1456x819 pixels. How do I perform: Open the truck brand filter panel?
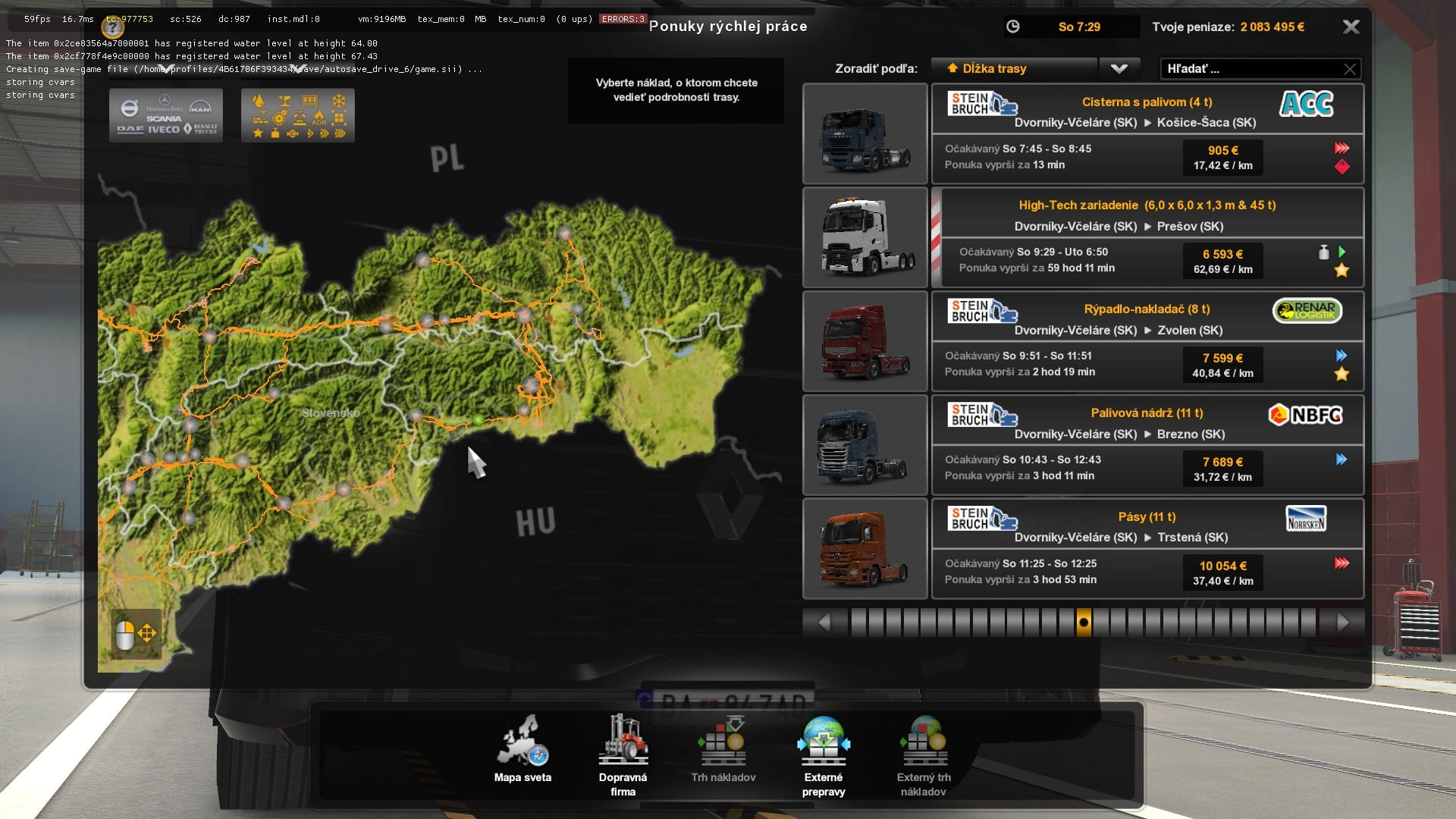pos(166,115)
